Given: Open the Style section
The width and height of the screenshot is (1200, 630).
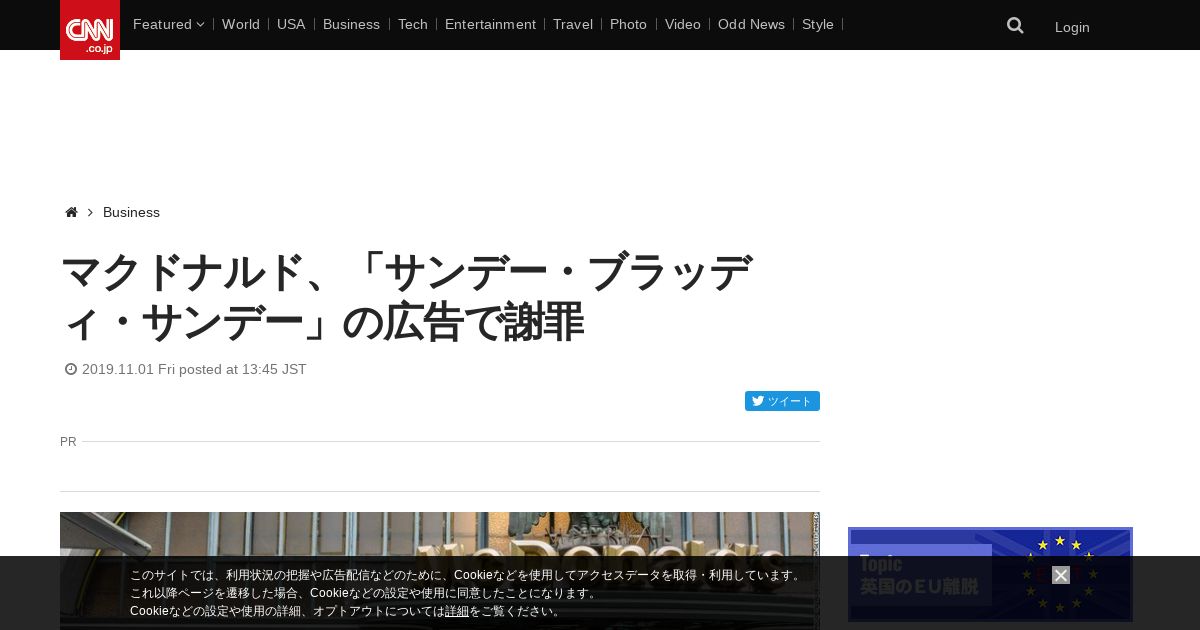Looking at the screenshot, I should pos(818,24).
